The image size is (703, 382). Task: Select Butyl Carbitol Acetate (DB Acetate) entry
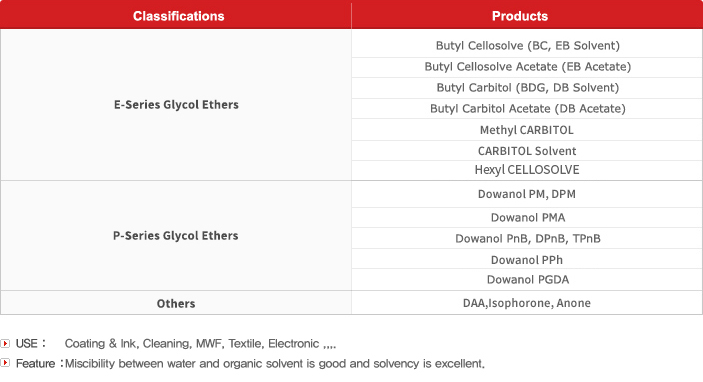[x=527, y=109]
